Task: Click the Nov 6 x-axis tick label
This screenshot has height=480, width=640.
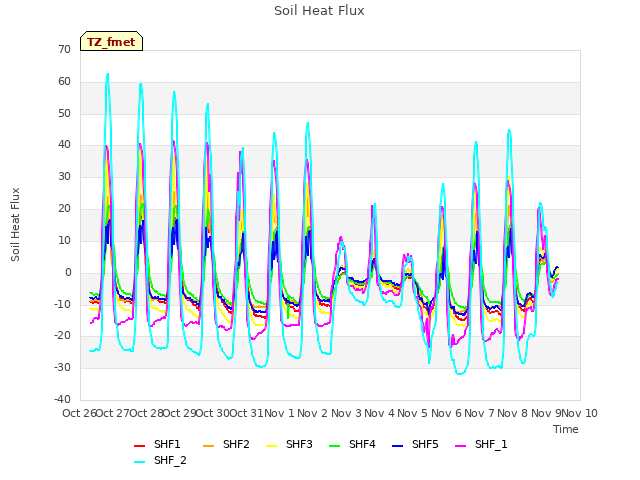Action: (446, 413)
